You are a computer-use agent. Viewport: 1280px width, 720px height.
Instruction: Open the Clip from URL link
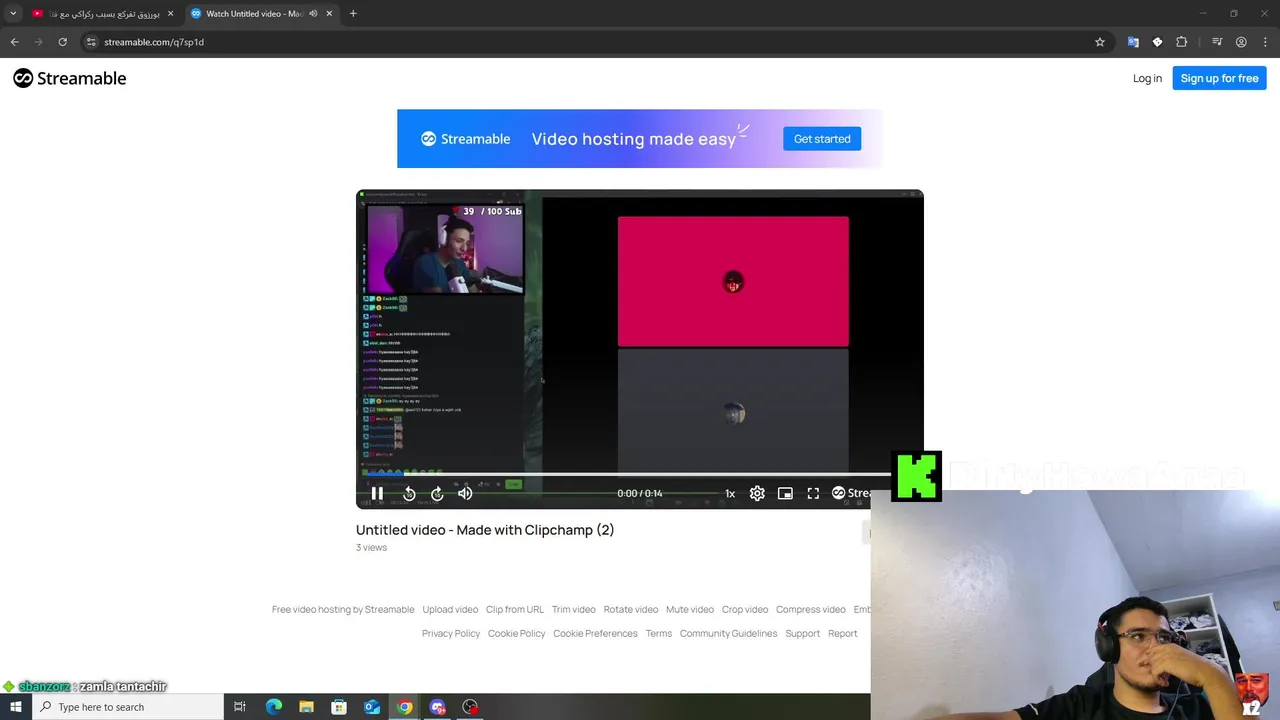point(515,609)
